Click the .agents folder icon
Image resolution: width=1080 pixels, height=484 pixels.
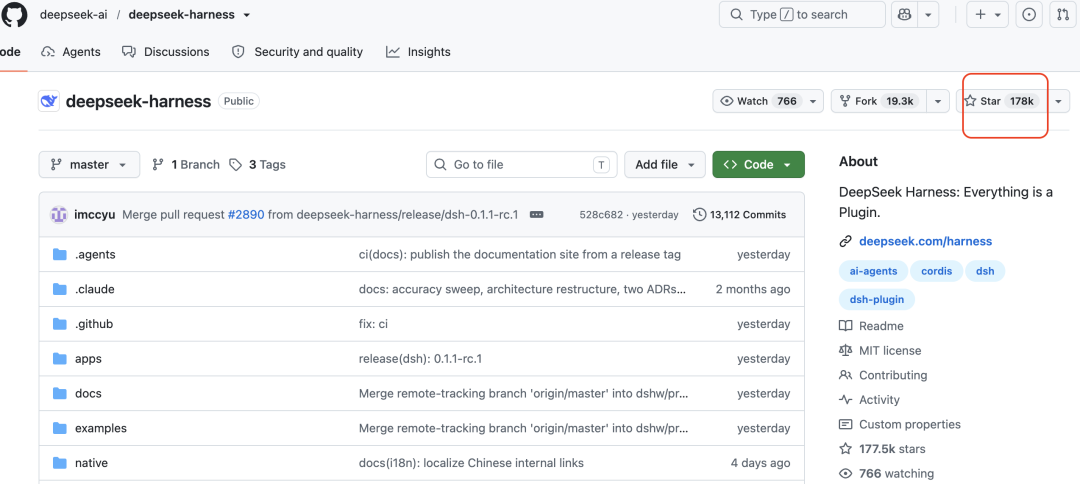tap(60, 255)
